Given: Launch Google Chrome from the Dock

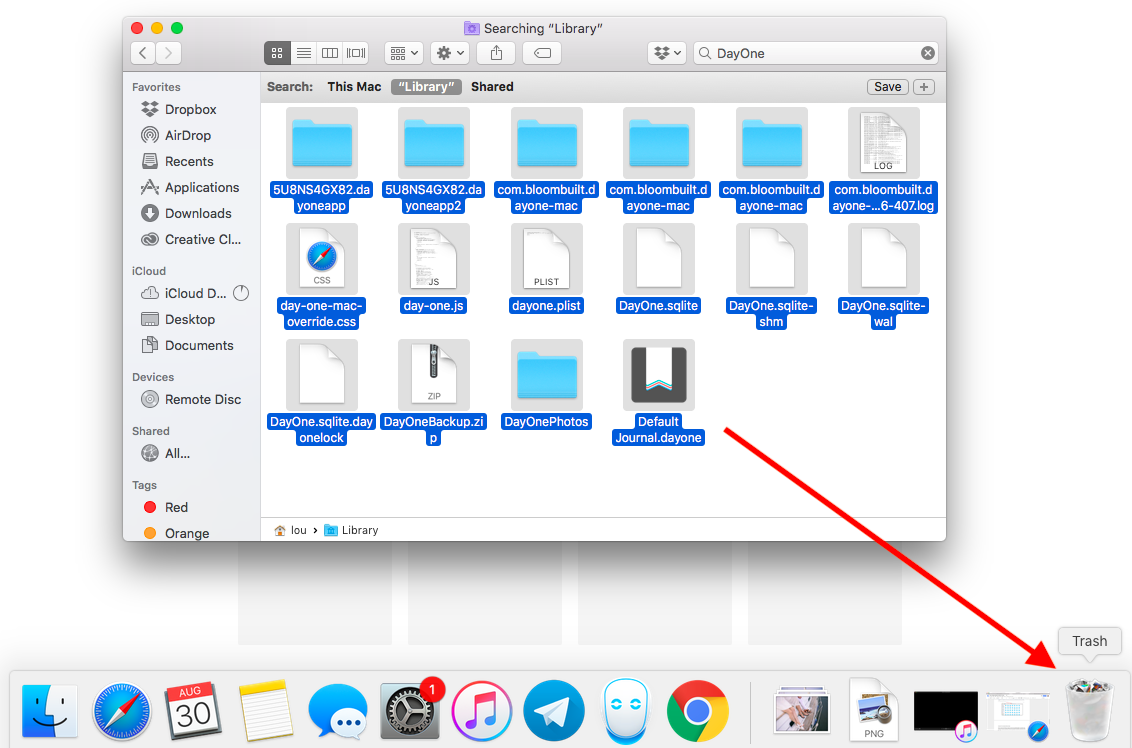Looking at the screenshot, I should pos(697,712).
